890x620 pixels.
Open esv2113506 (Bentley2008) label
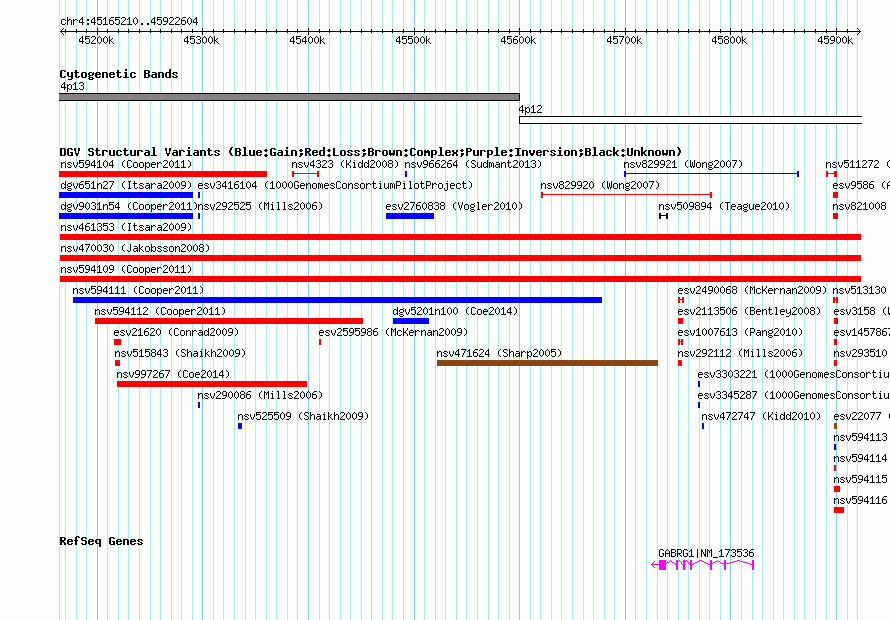click(749, 311)
